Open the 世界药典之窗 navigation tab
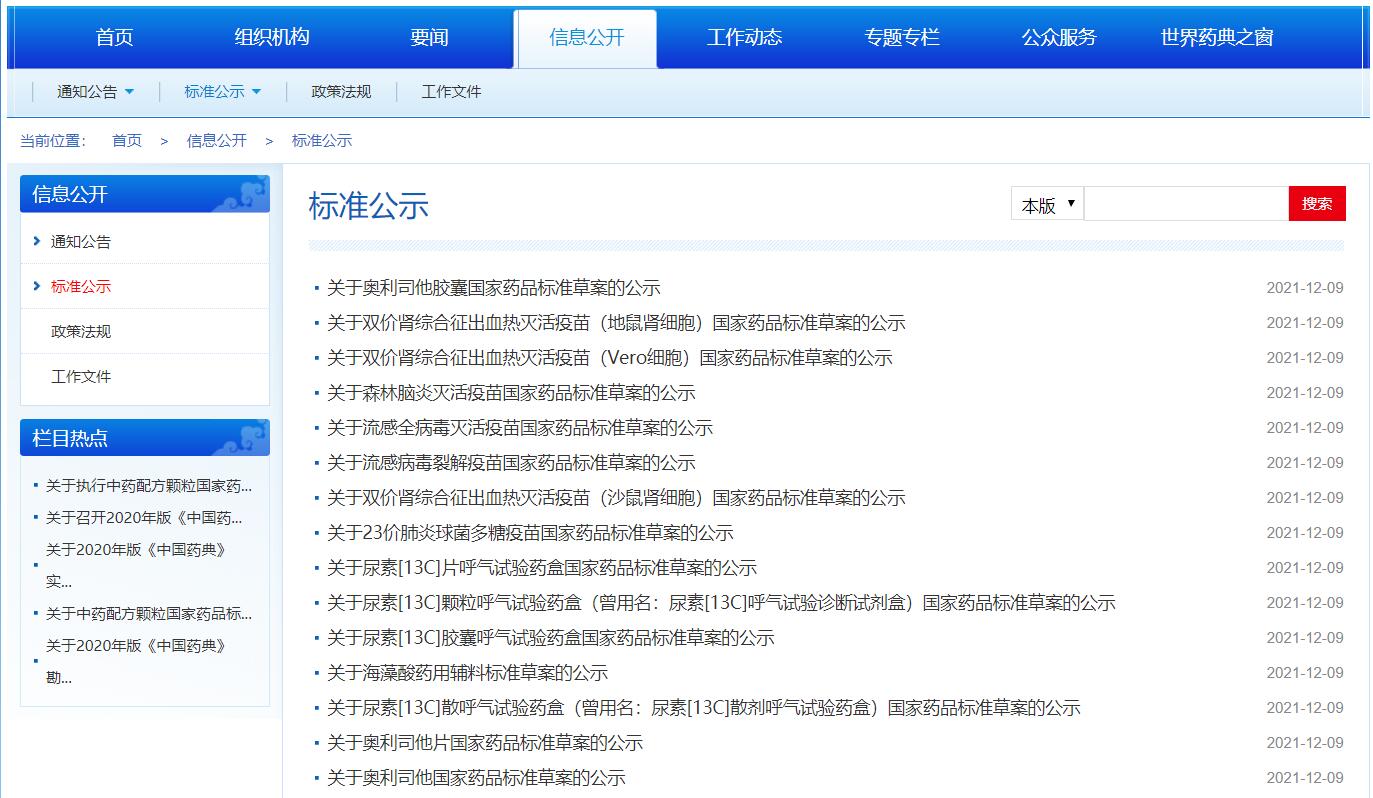The height and width of the screenshot is (798, 1373). tap(1216, 38)
